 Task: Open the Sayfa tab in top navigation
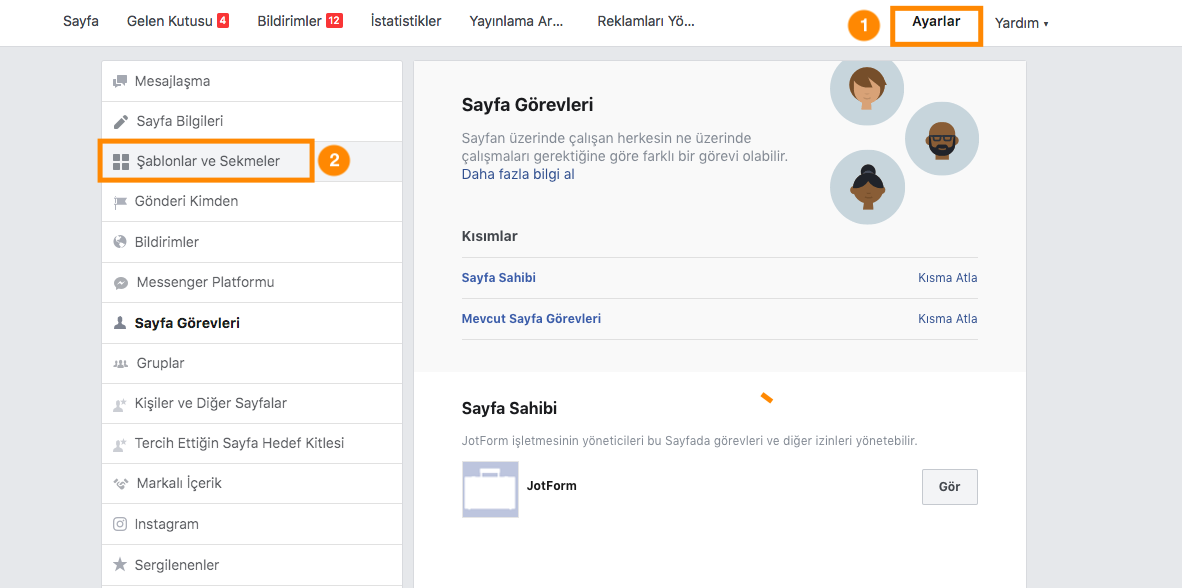pyautogui.click(x=81, y=21)
